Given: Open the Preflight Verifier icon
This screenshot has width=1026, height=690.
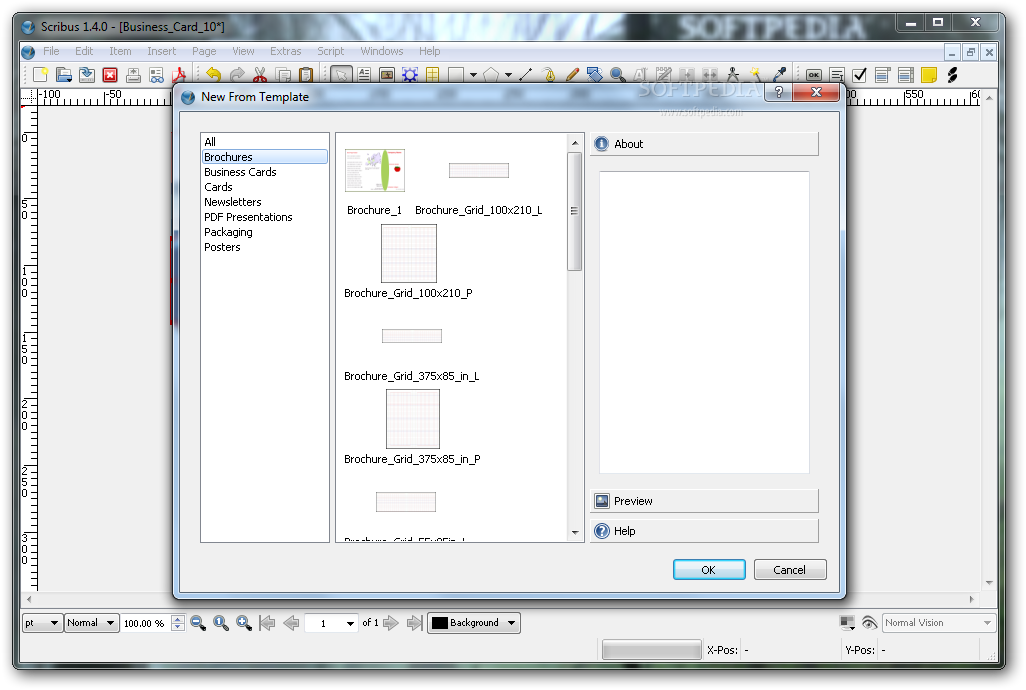Looking at the screenshot, I should (156, 75).
